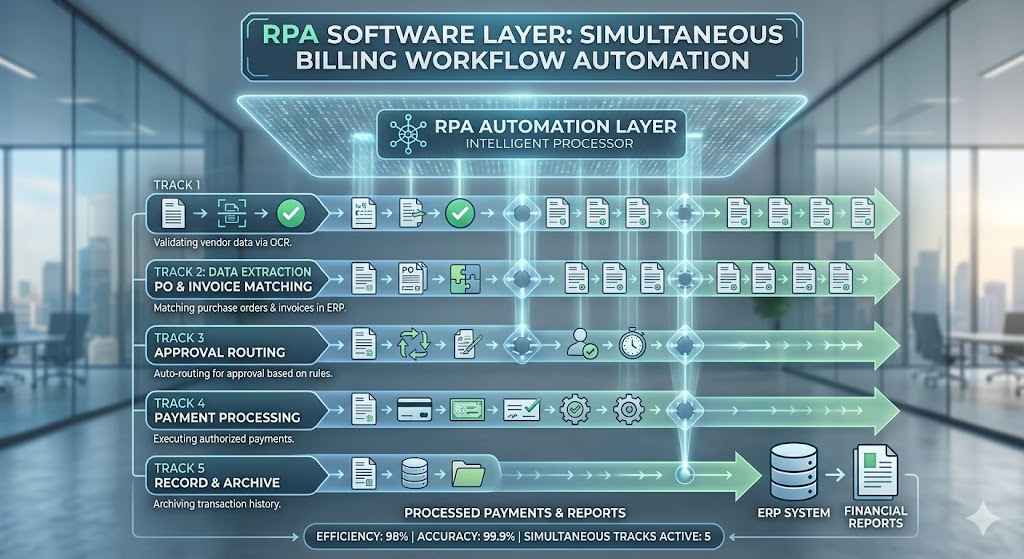Click the 'INTELLIGENT PROCESSOR' subtitle text
Viewport: 1024px width, 559px height.
click(550, 144)
